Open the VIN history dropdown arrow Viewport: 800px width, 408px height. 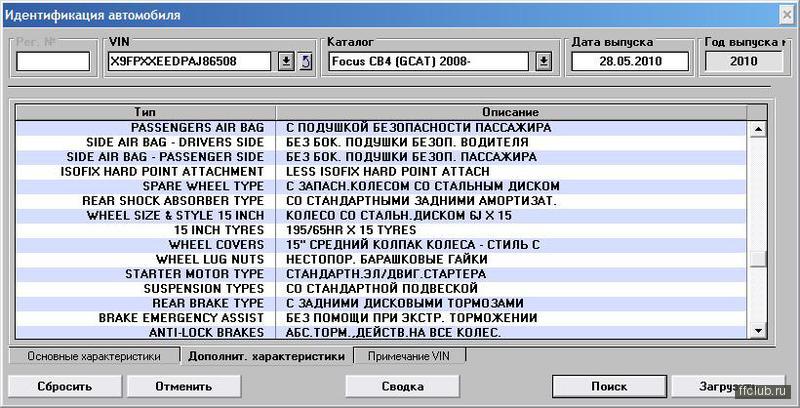286,62
